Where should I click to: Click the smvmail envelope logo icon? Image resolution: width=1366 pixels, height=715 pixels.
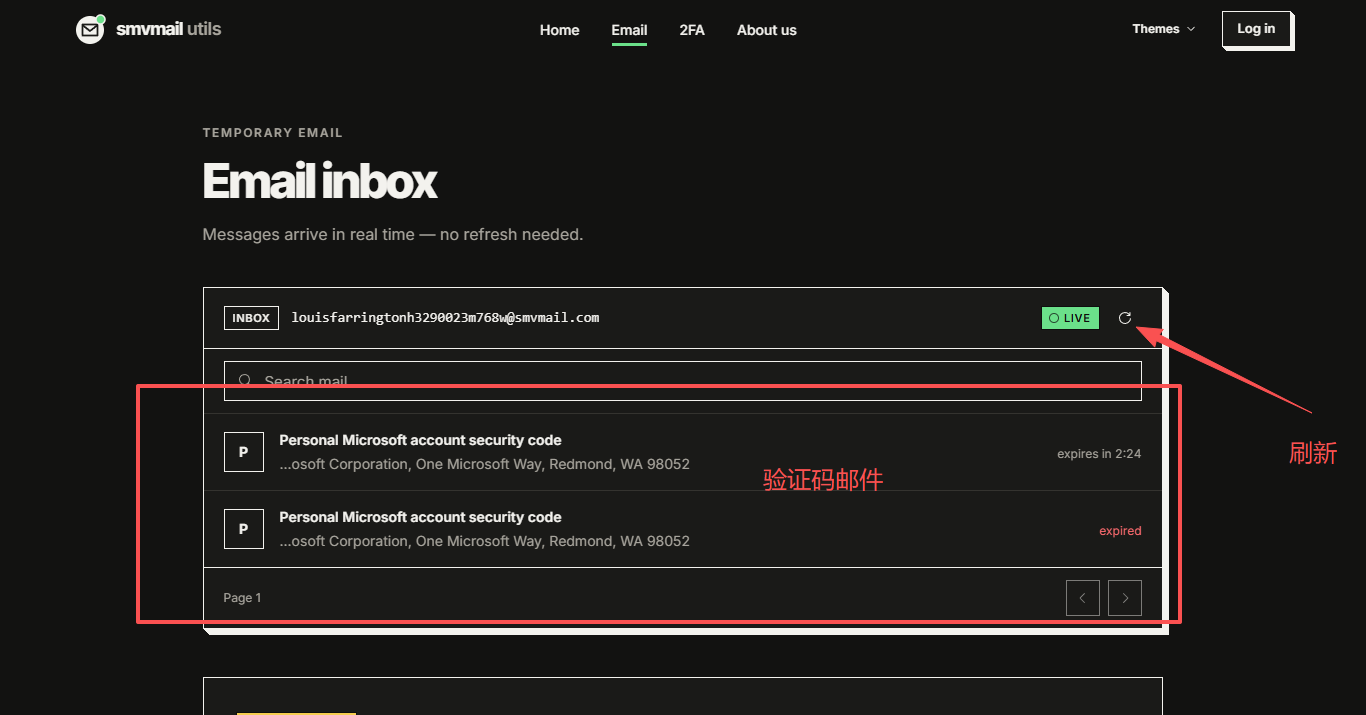(x=90, y=30)
